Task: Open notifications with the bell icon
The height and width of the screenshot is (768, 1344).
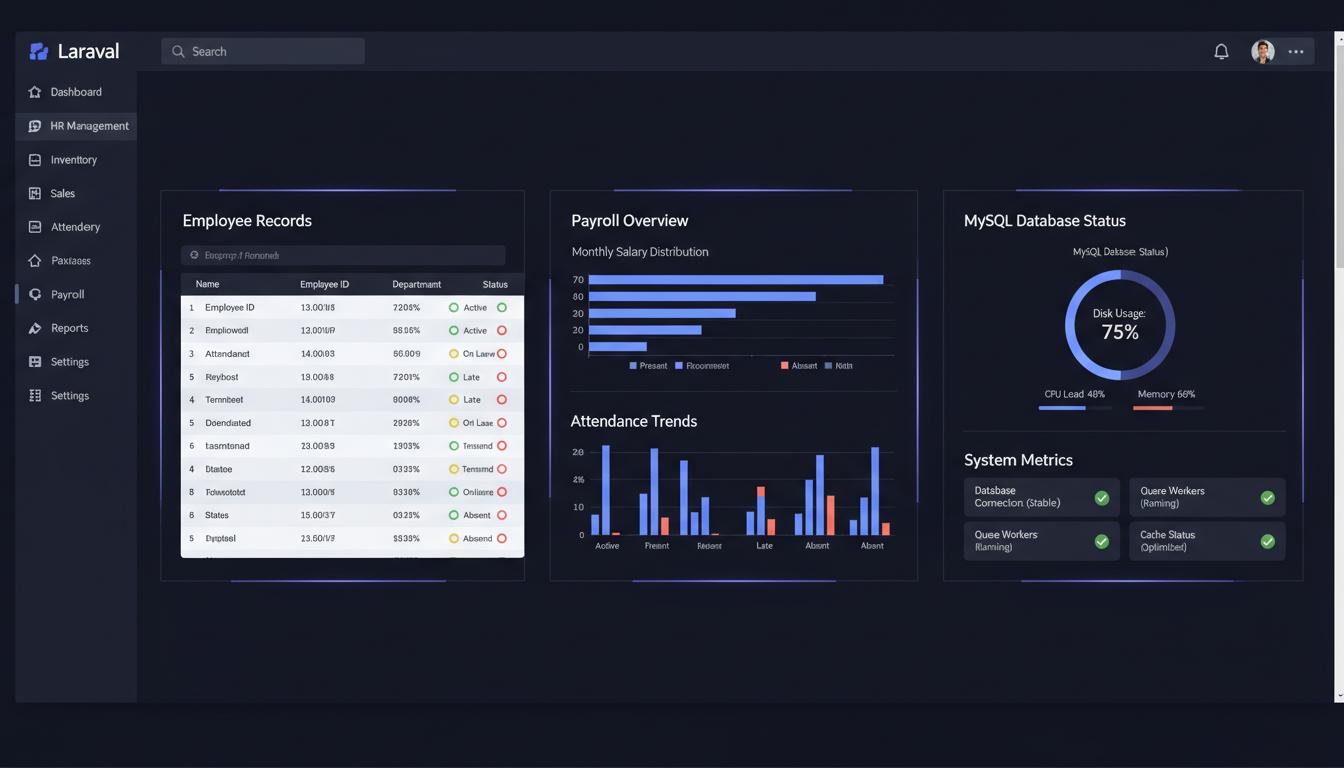Action: click(1221, 51)
